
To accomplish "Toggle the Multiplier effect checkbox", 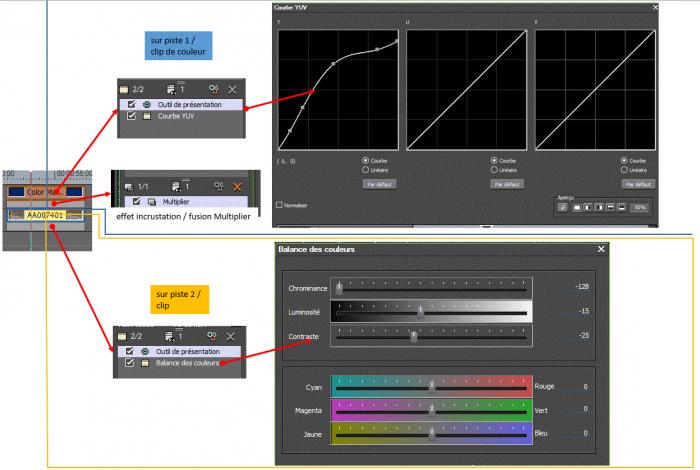I will pos(137,202).
